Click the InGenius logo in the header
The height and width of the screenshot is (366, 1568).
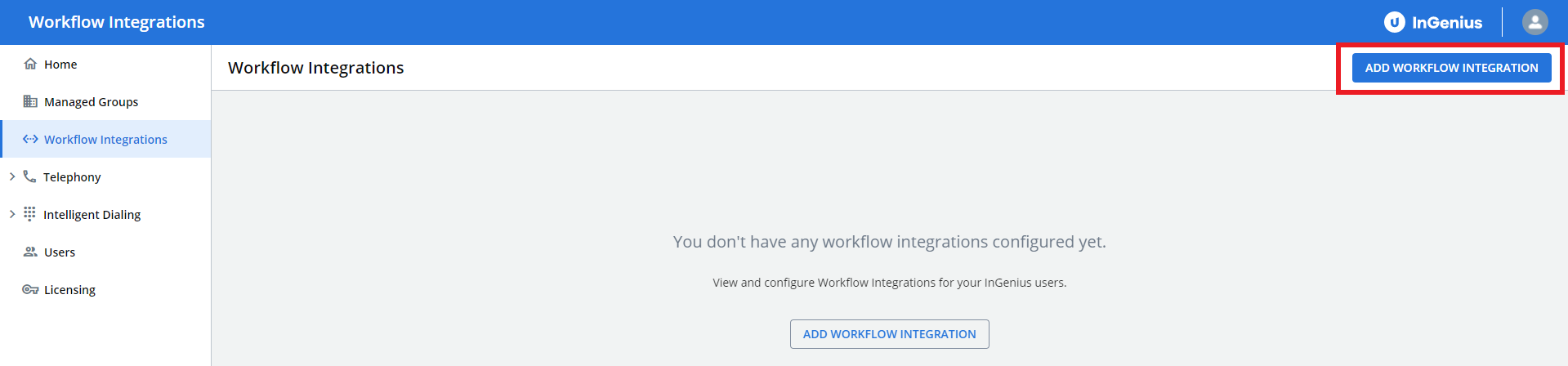click(1432, 22)
